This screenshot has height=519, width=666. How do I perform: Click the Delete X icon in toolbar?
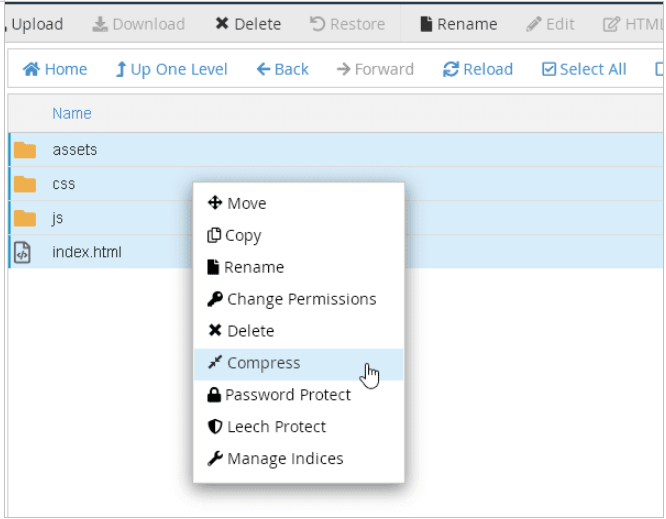[222, 23]
